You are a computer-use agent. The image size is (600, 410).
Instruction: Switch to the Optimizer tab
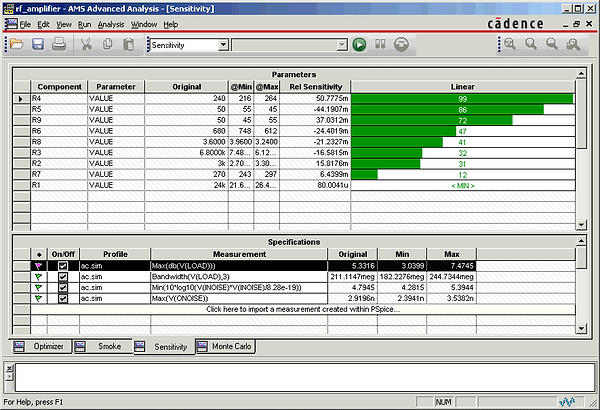(41, 346)
